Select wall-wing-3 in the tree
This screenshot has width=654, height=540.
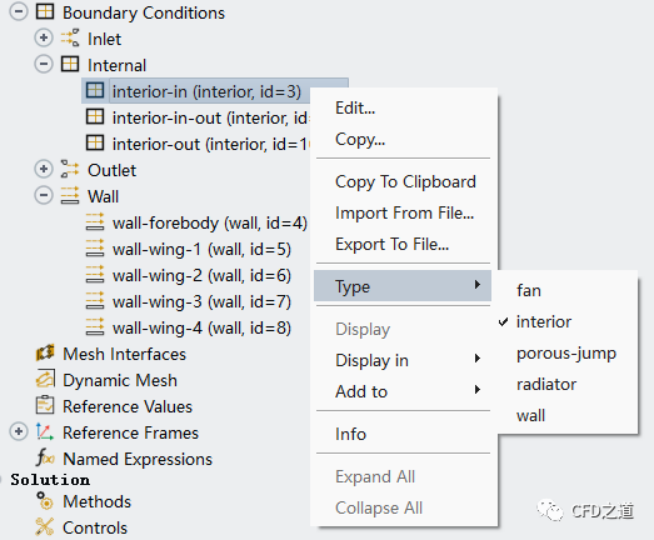click(201, 301)
